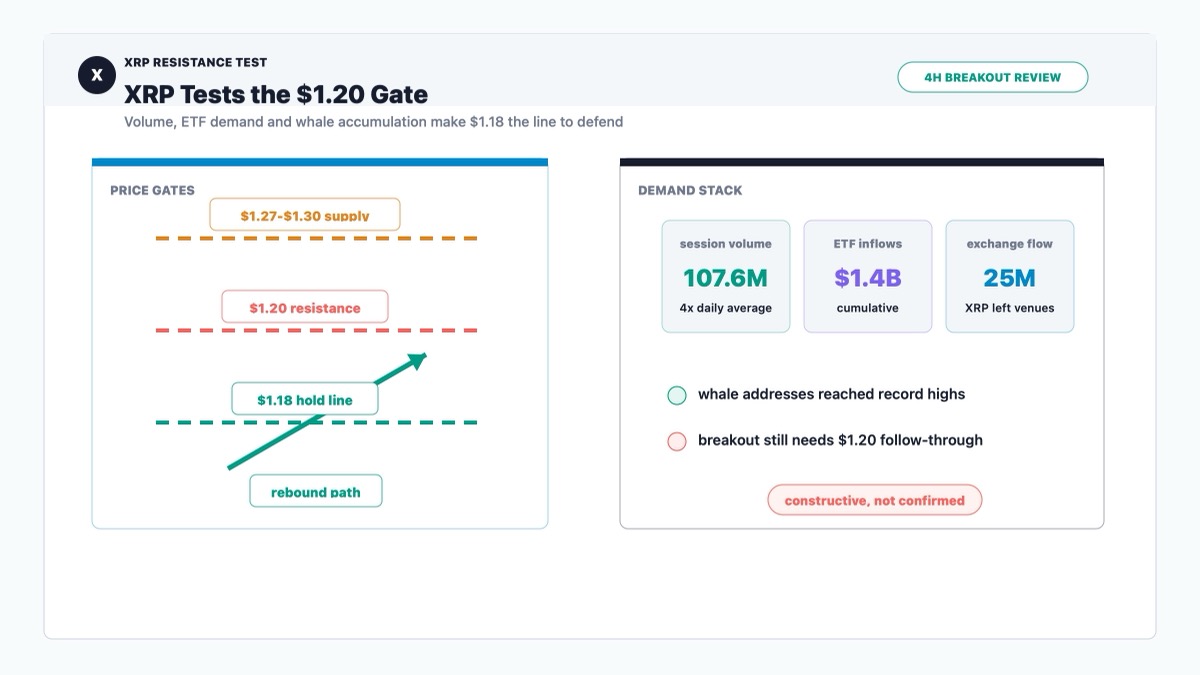Select the 4H Breakout Review button

pos(992,77)
